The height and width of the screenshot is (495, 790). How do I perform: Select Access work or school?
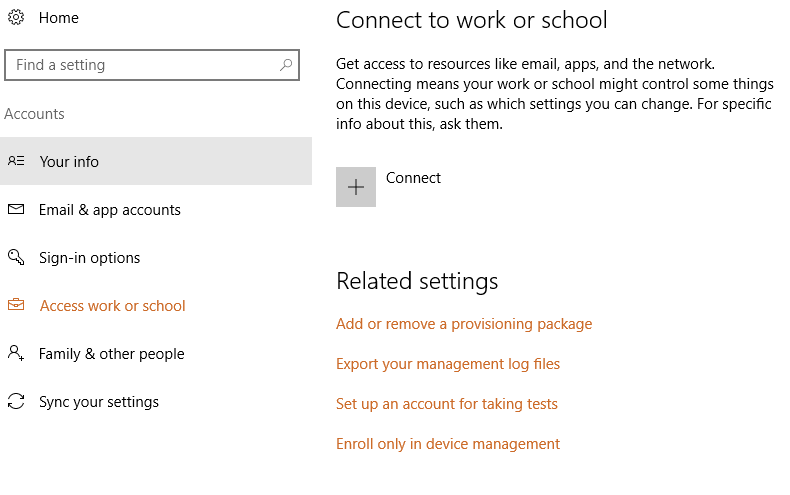[156, 305]
